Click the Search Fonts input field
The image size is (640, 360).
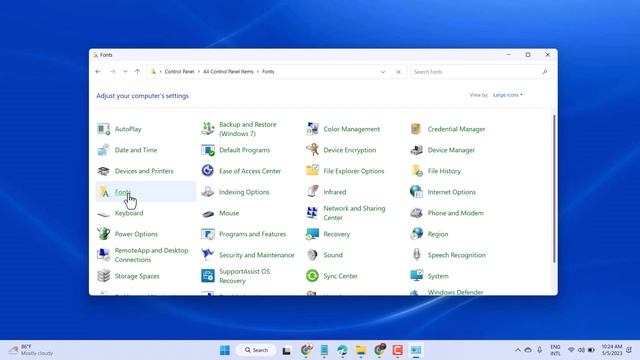click(476, 72)
